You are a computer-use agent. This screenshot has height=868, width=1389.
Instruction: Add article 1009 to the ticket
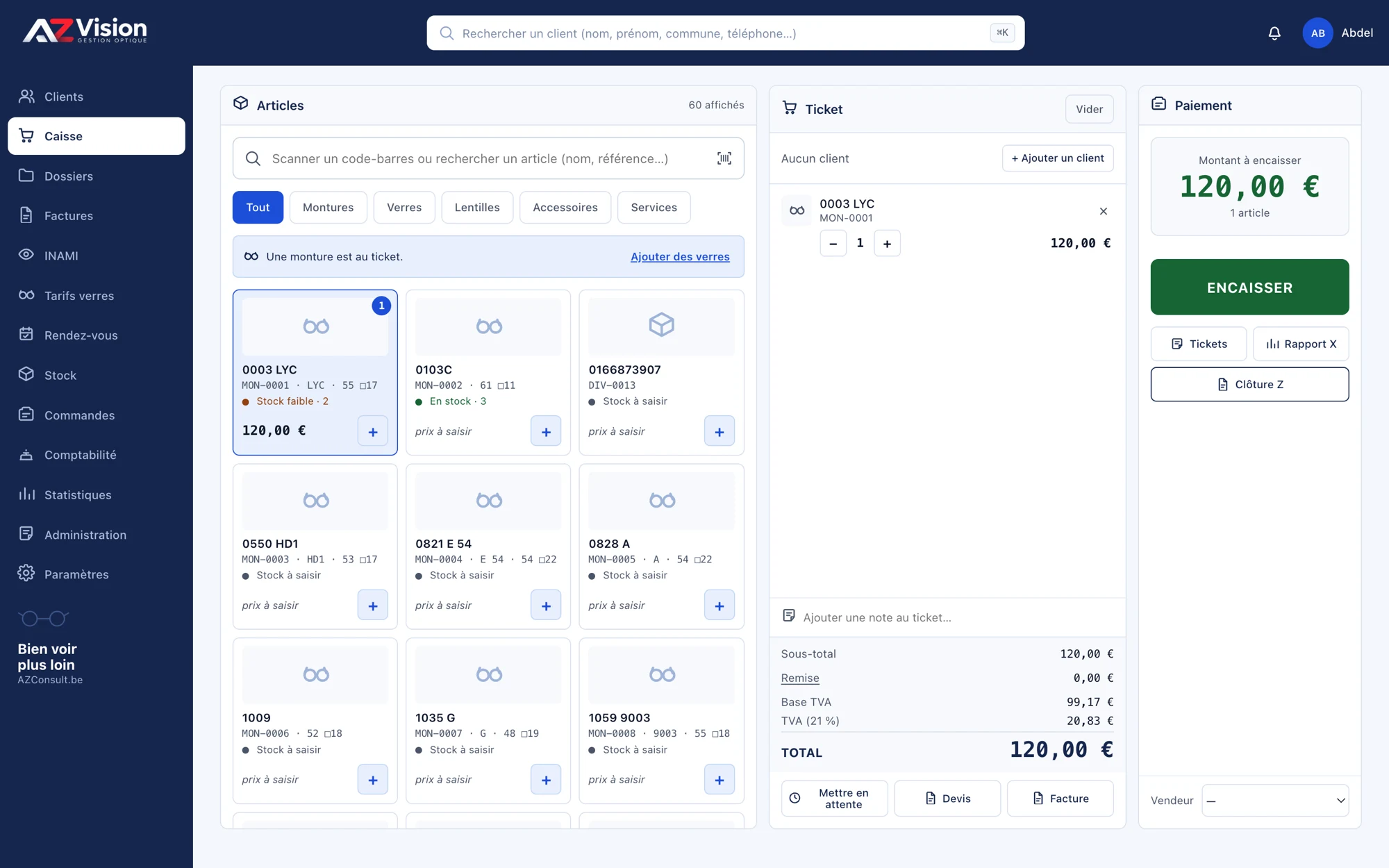pos(373,780)
